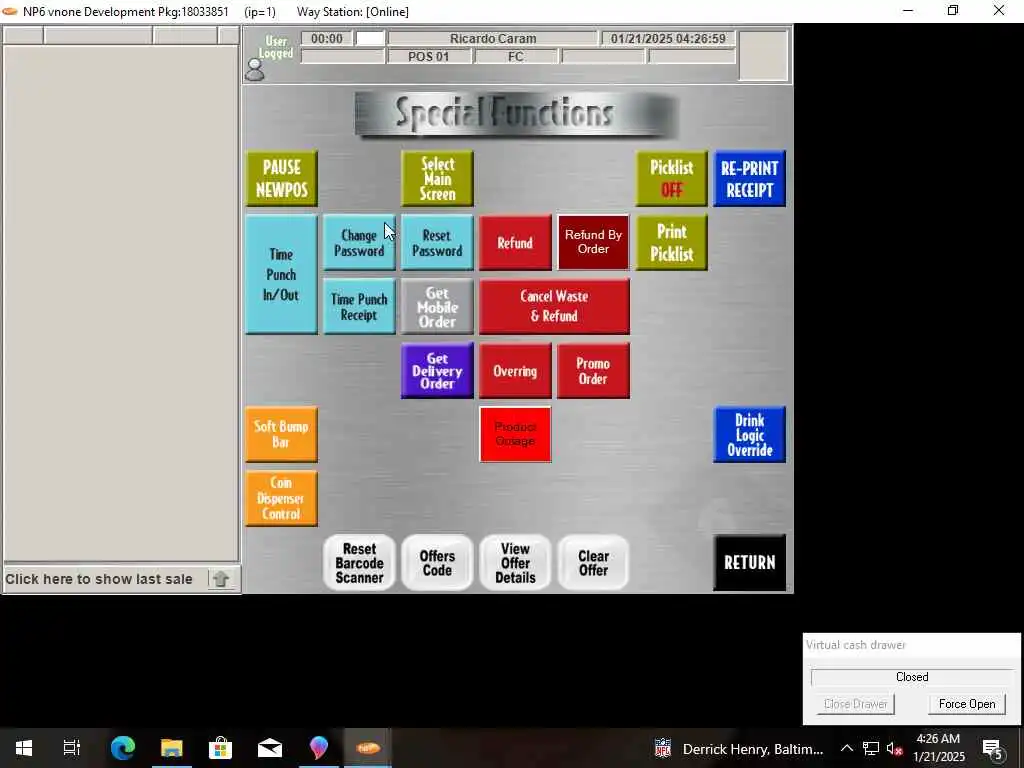Click Get Mobile Order

coord(437,306)
